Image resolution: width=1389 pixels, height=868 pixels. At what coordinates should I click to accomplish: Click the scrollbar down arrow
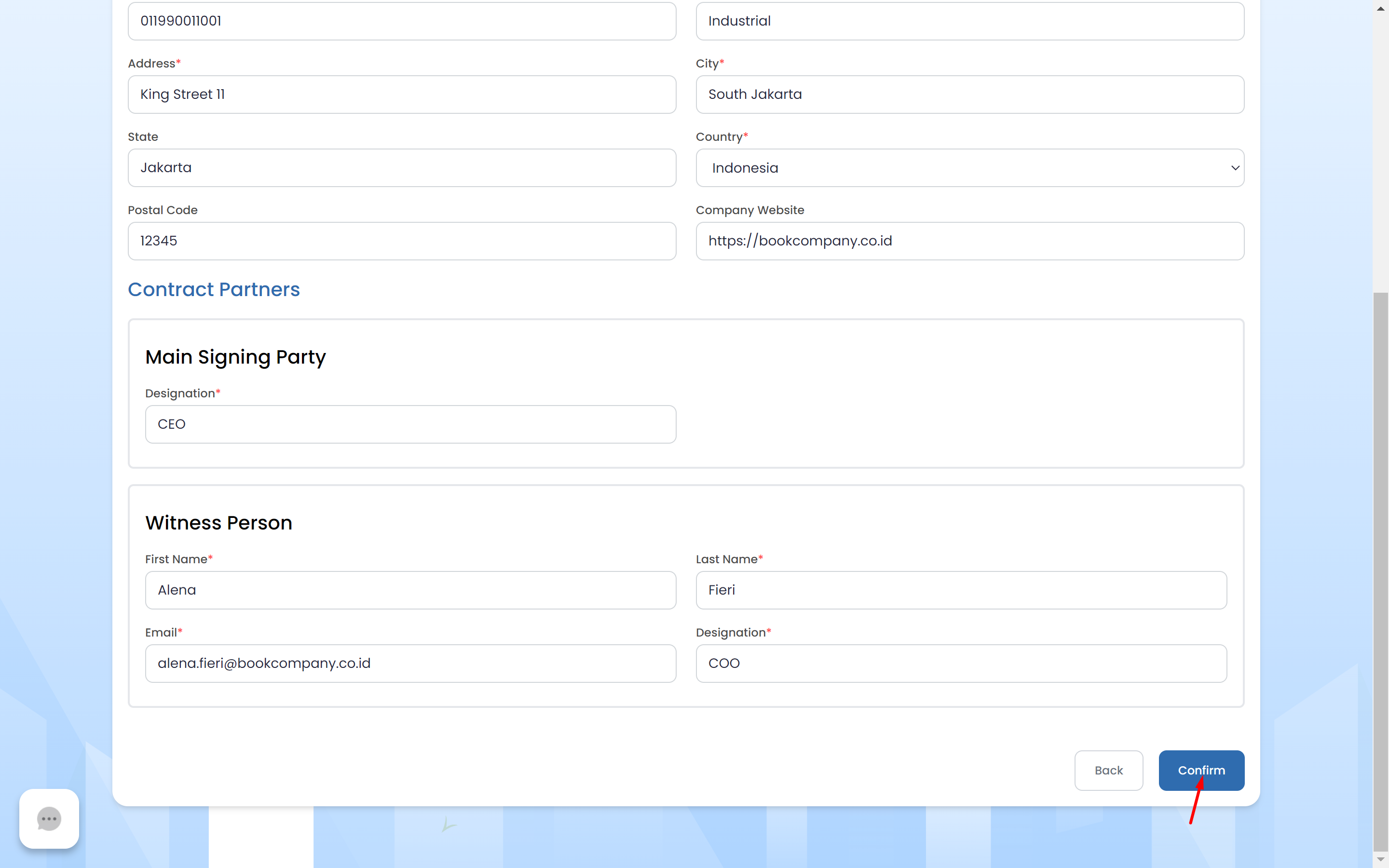tap(1381, 860)
